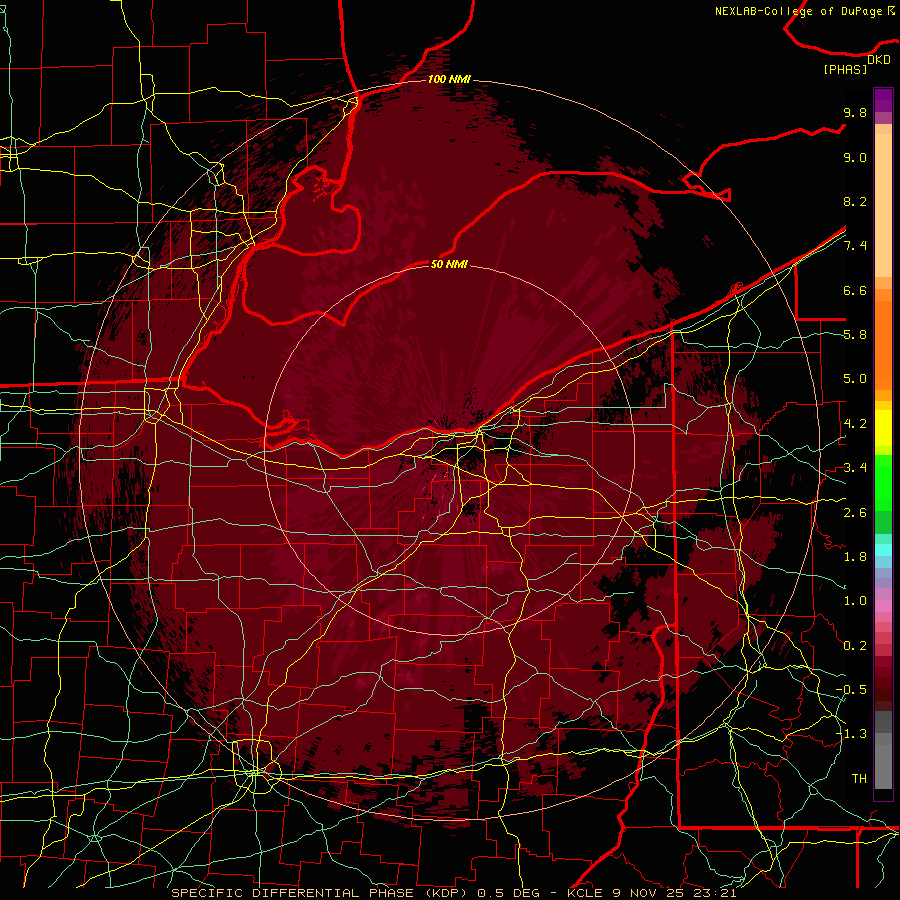Click the 9.0 value on the color scale
This screenshot has width=900, height=900.
point(855,157)
